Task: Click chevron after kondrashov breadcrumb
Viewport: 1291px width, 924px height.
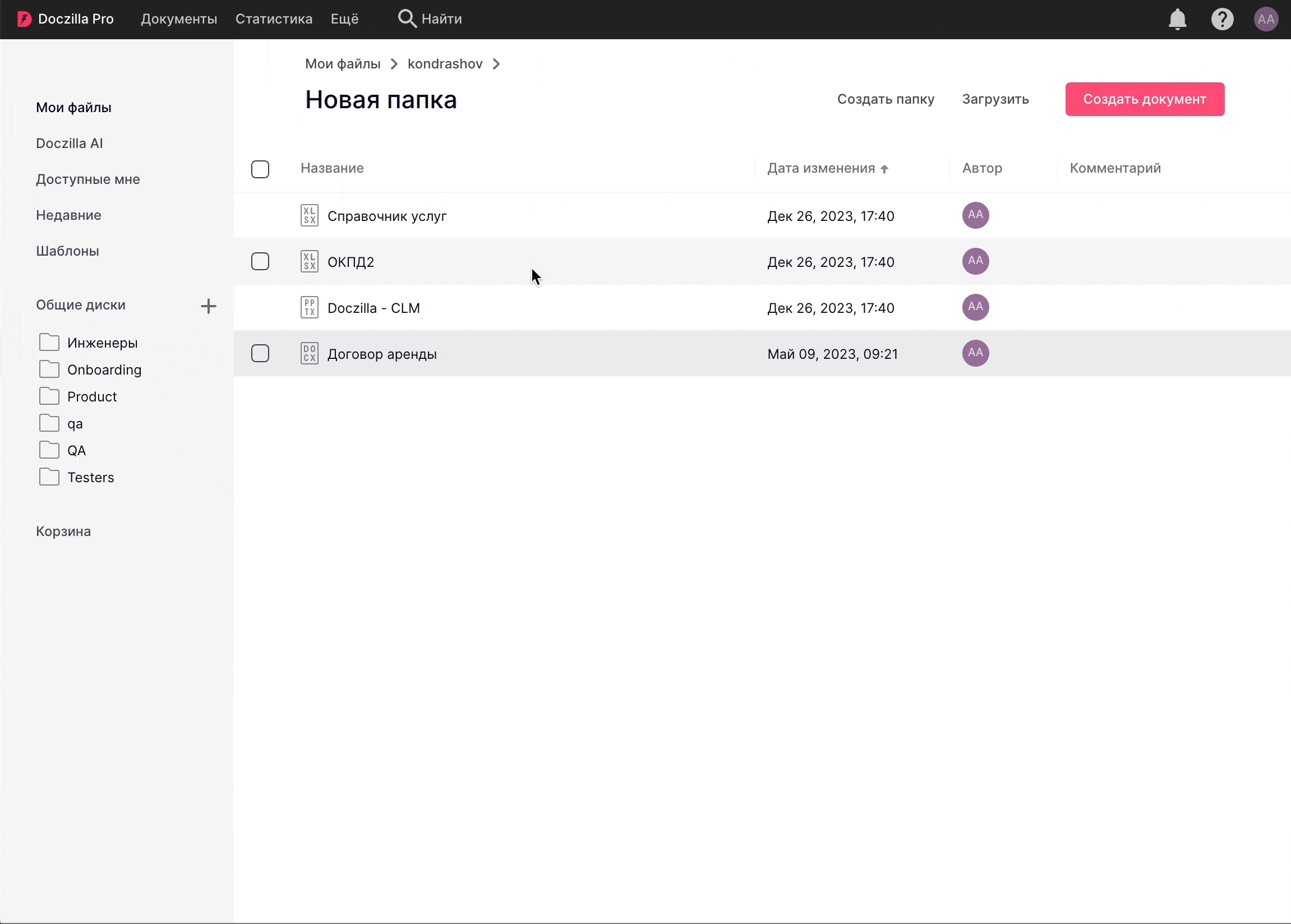Action: point(496,64)
